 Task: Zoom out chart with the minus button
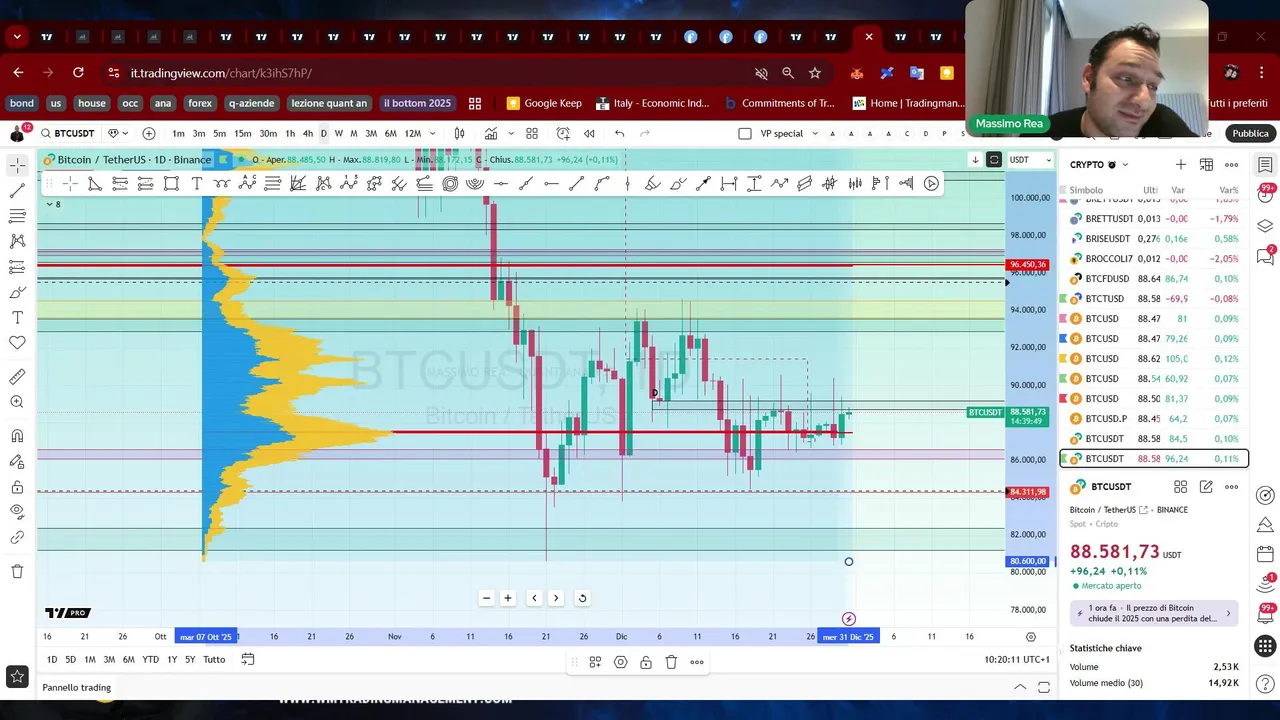coord(486,598)
